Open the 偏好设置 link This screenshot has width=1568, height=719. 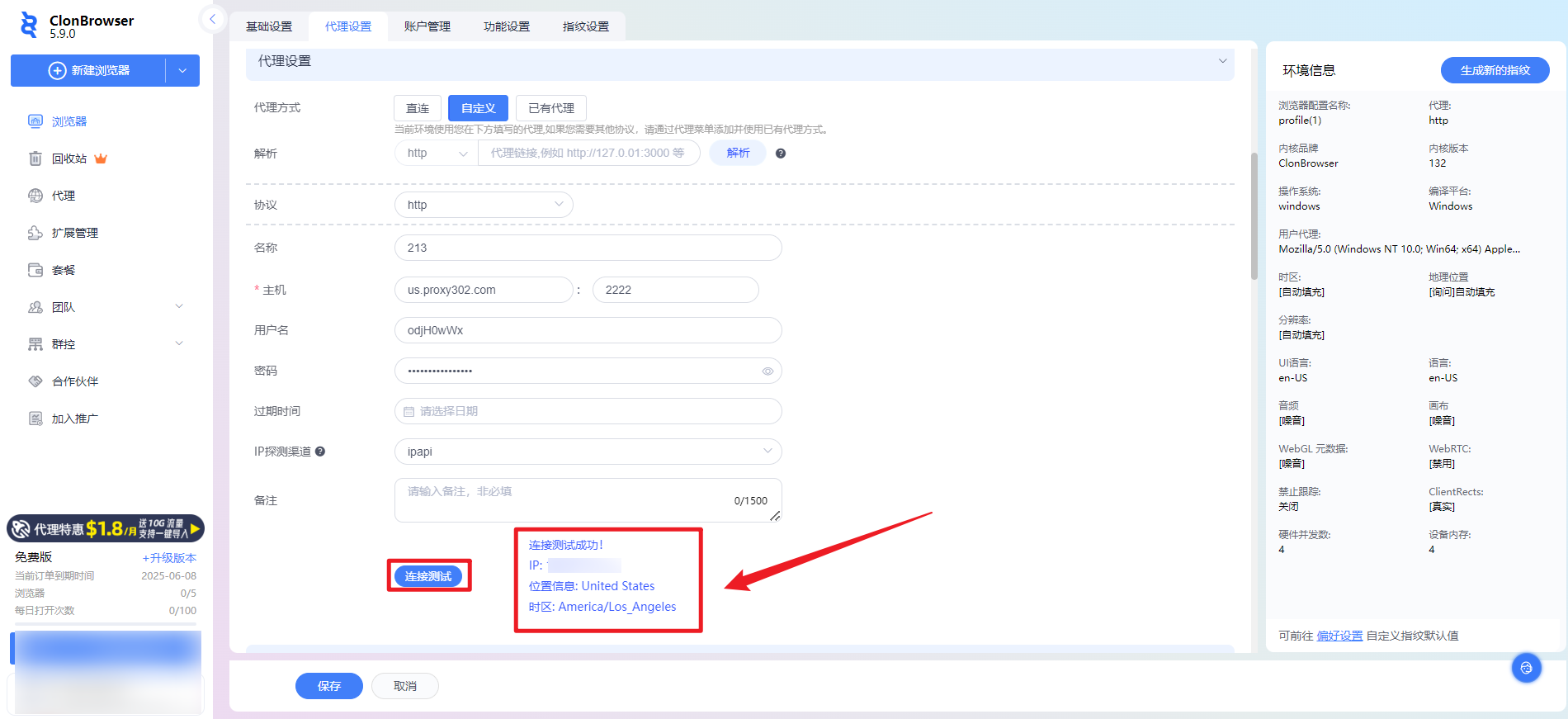[x=1339, y=636]
